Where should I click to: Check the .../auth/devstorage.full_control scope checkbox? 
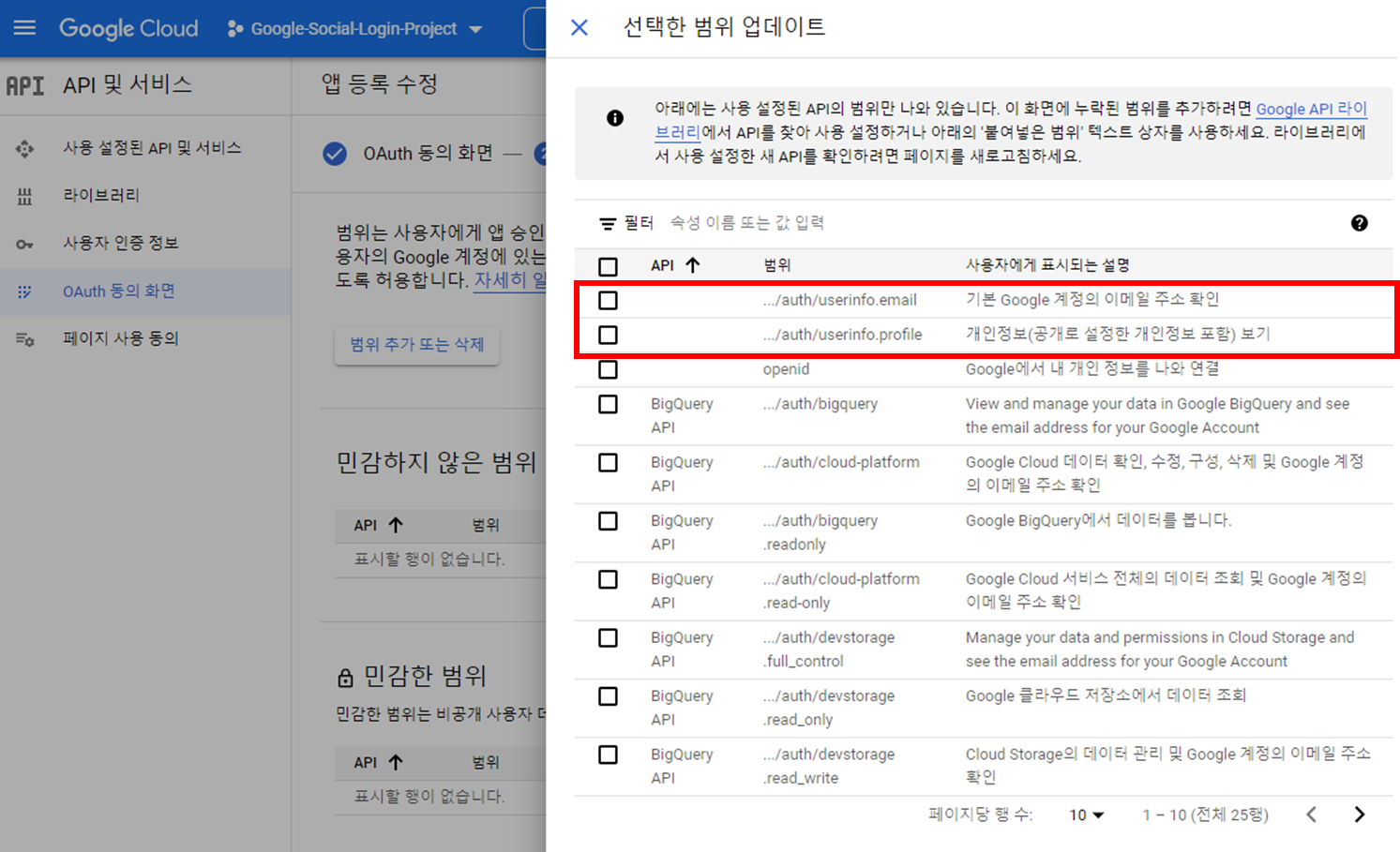pyautogui.click(x=608, y=637)
